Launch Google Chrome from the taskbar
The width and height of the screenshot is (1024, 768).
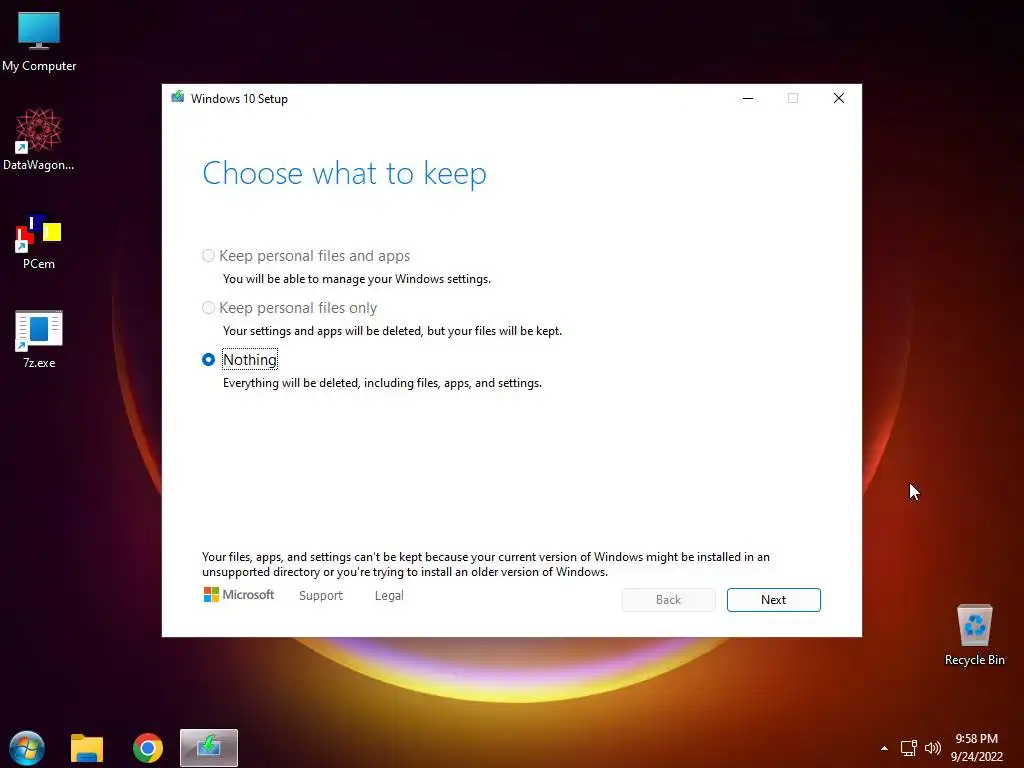pyautogui.click(x=148, y=748)
